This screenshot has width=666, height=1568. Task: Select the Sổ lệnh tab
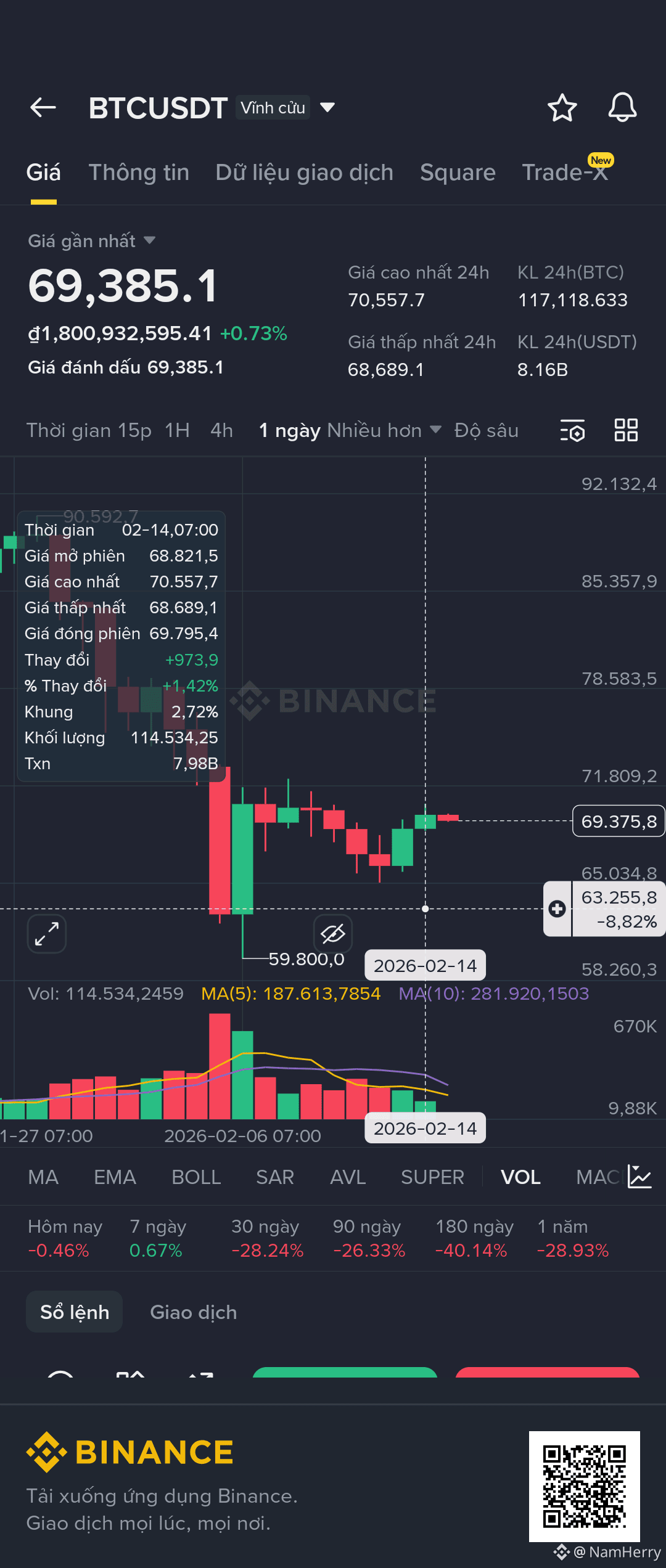[x=75, y=1312]
